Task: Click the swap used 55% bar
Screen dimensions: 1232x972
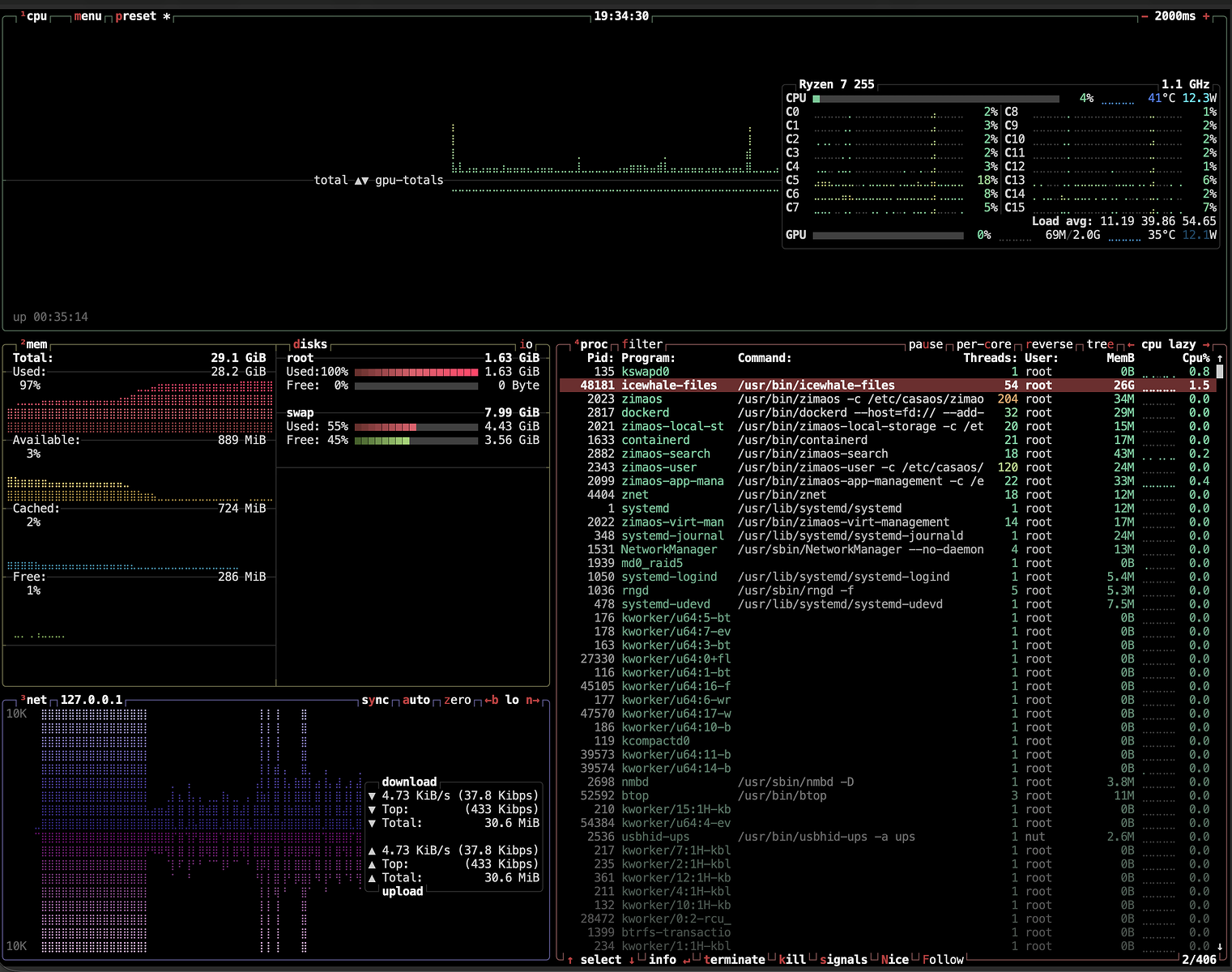Action: pyautogui.click(x=416, y=427)
